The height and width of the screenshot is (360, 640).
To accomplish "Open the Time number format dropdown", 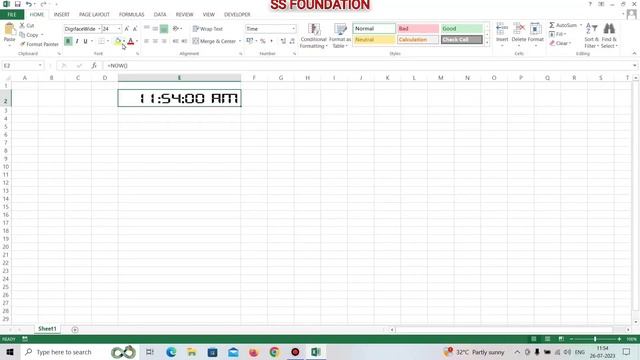I will (293, 29).
